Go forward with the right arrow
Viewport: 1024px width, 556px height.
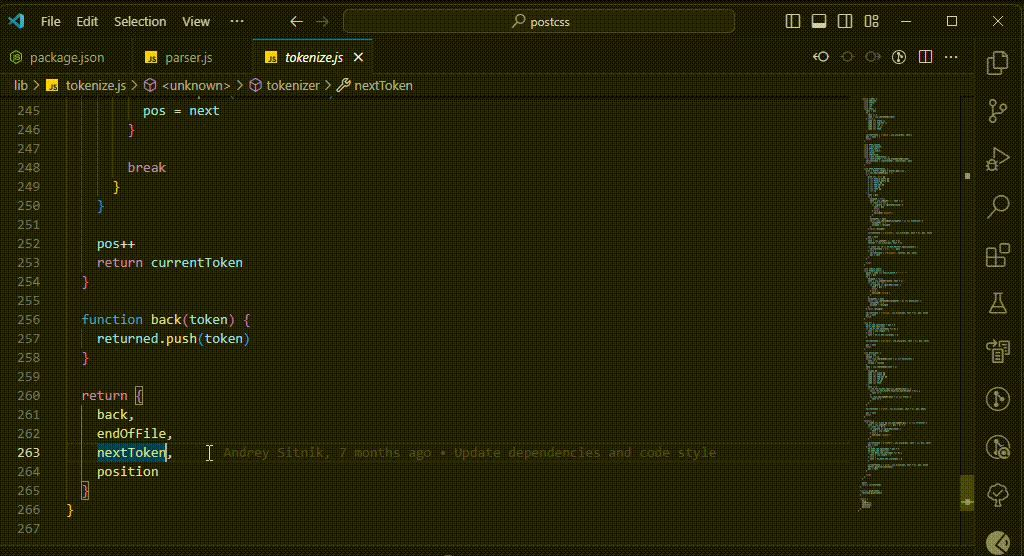click(x=323, y=22)
